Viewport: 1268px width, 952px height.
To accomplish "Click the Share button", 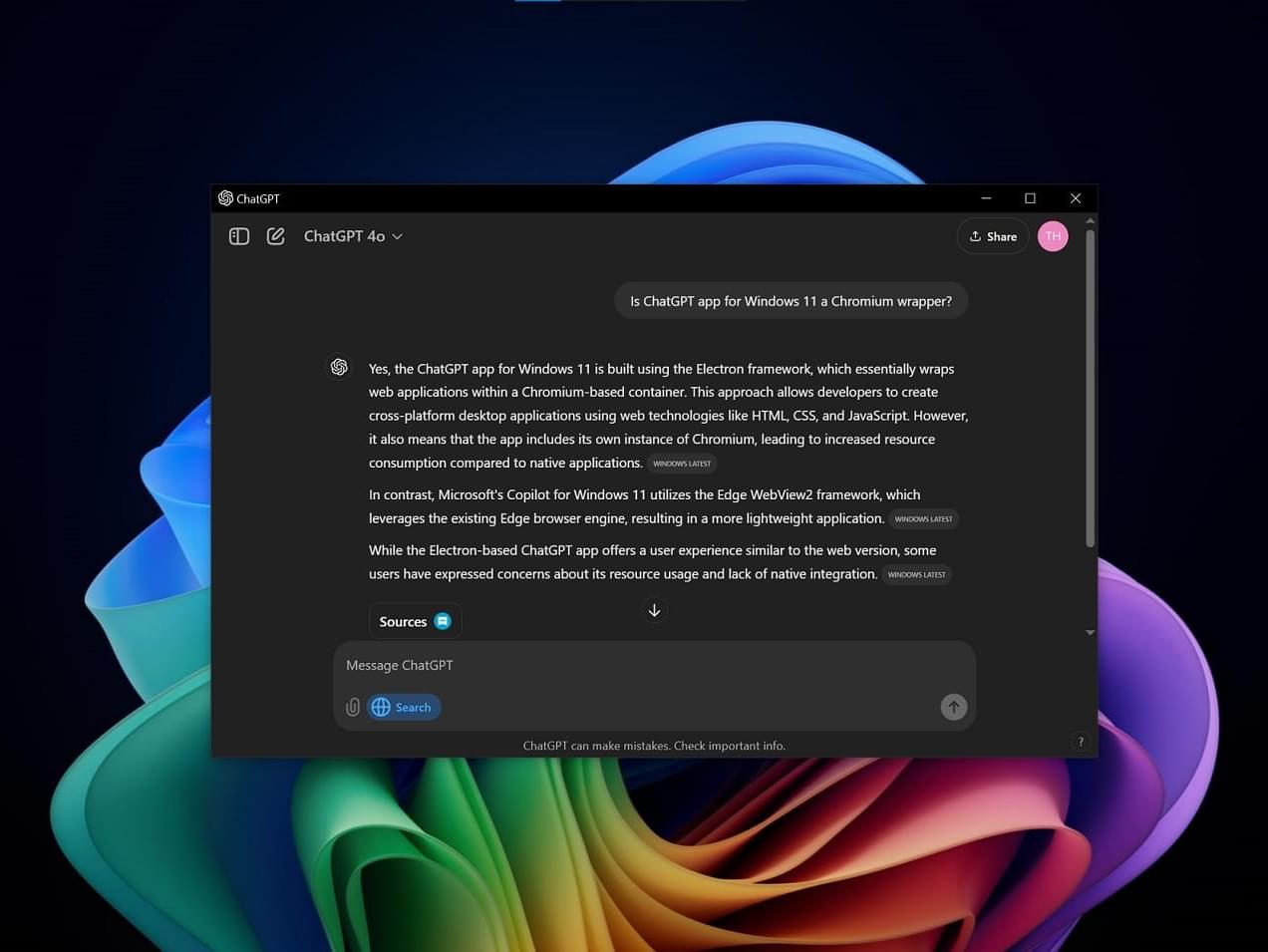I will pyautogui.click(x=993, y=236).
